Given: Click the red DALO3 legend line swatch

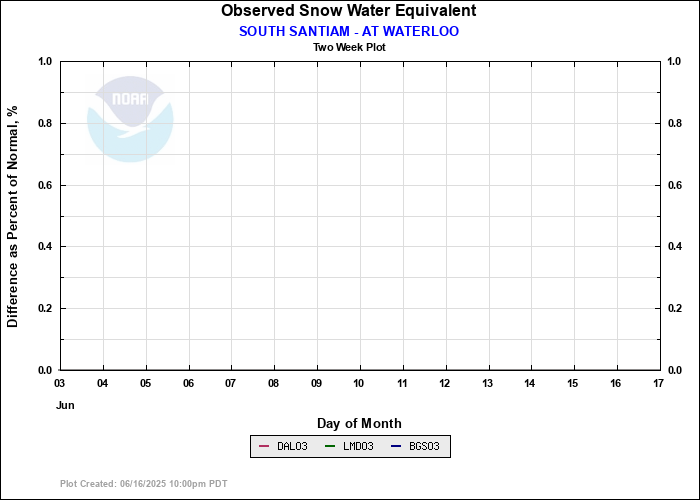Looking at the screenshot, I should pos(264,446).
